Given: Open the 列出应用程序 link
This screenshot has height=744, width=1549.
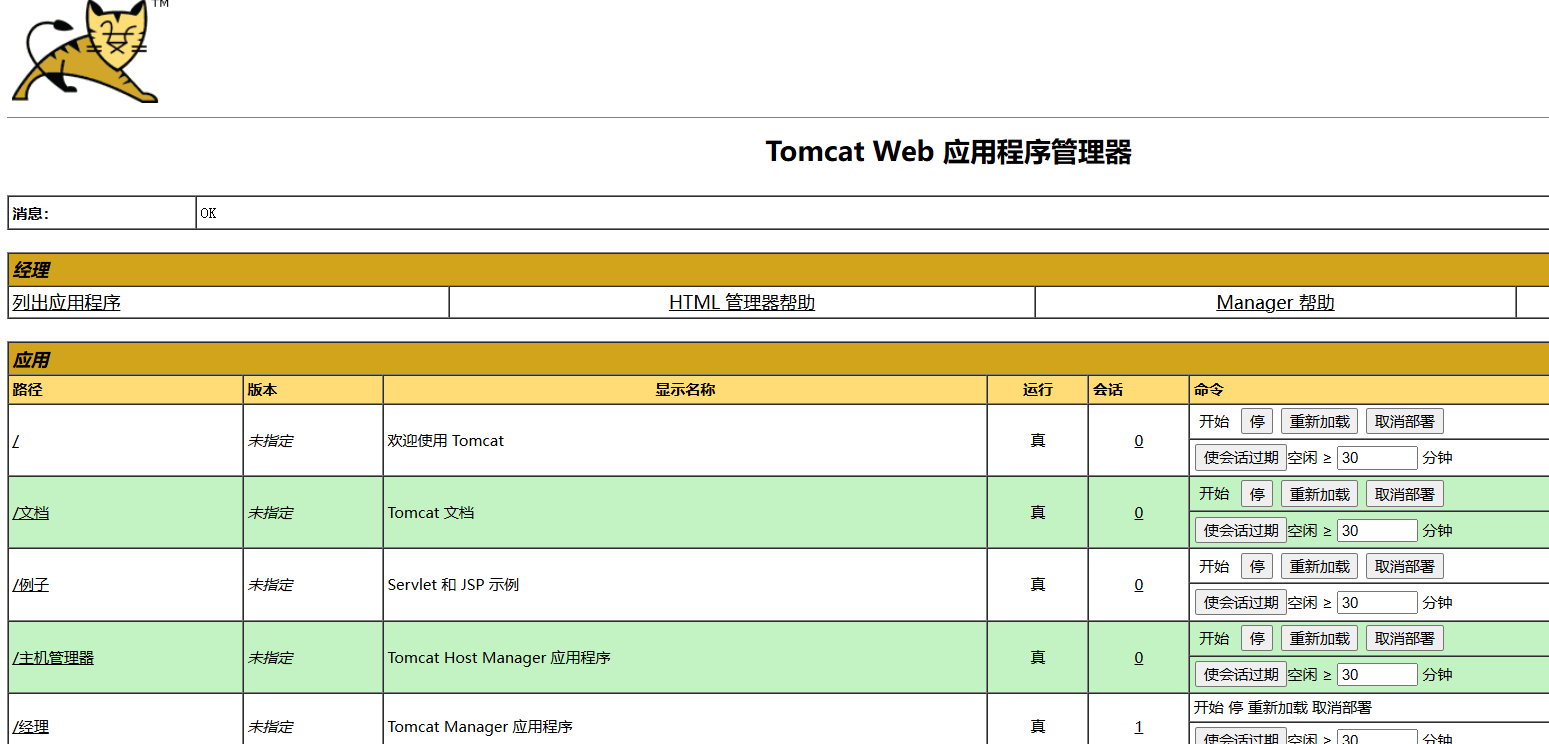Looking at the screenshot, I should point(66,303).
